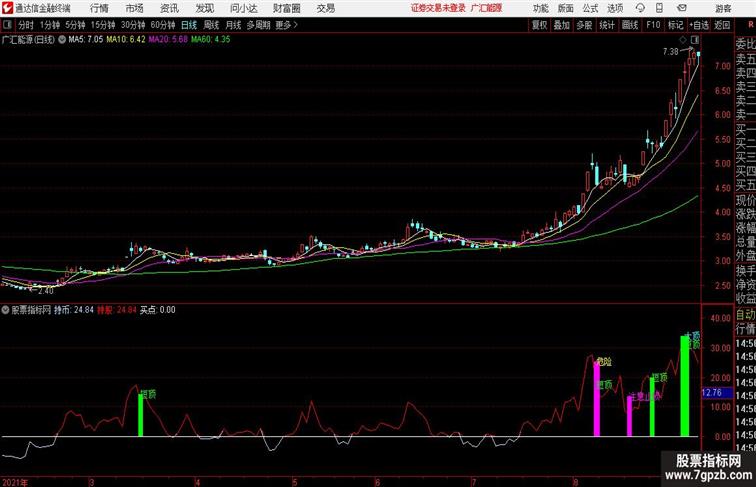Click the 复权 toolbar button
The height and width of the screenshot is (487, 756).
click(x=540, y=25)
